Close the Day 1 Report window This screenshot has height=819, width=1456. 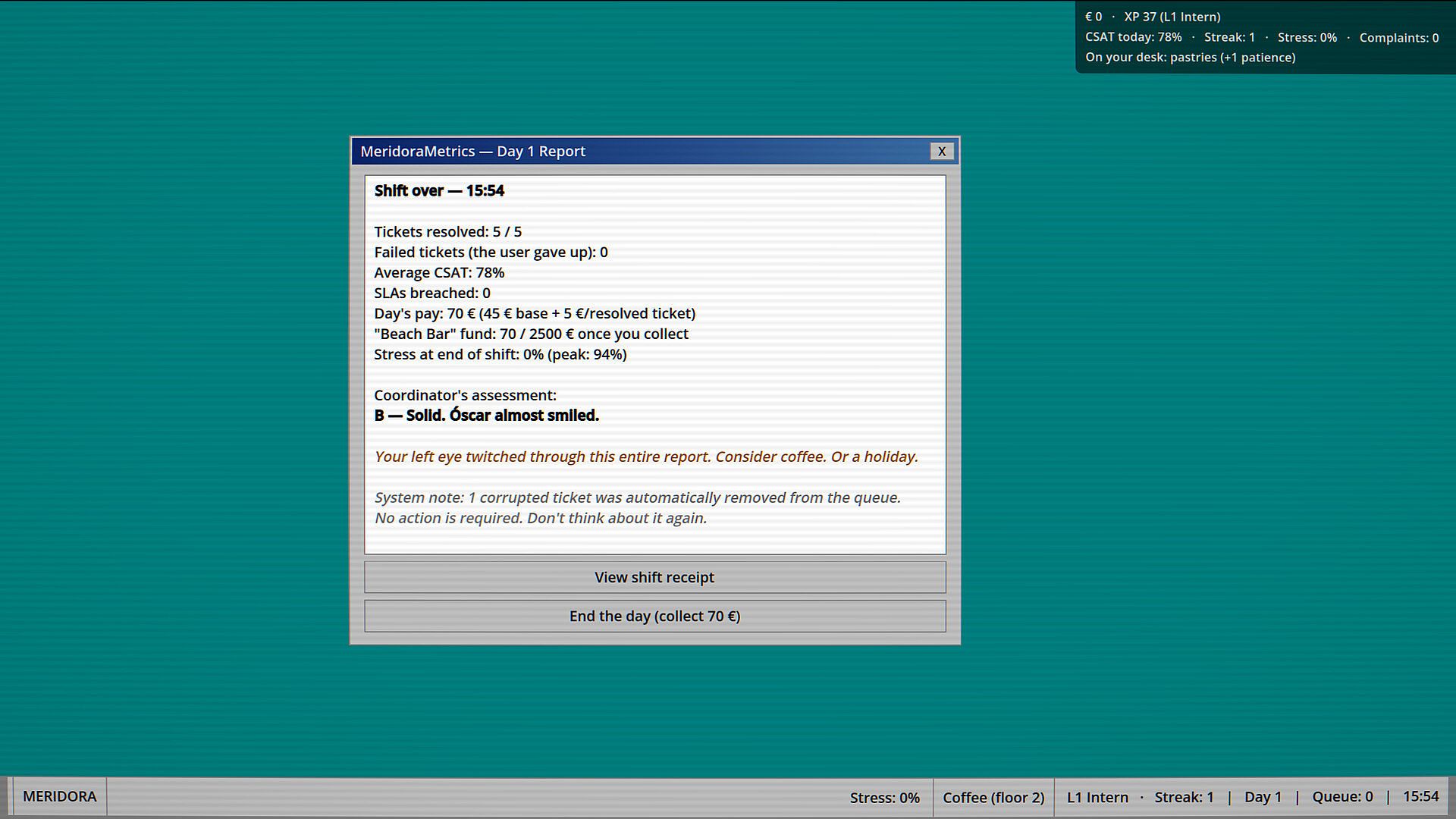click(x=942, y=151)
